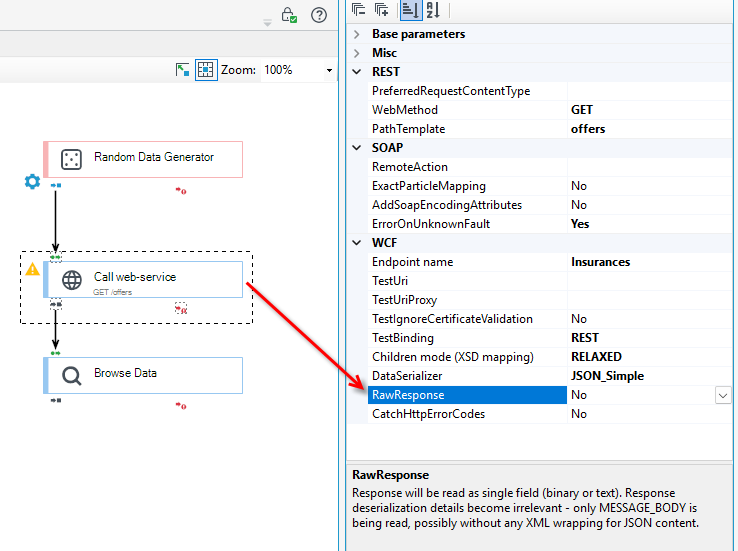The image size is (738, 551).
Task: Select the Categorized view button
Action: click(410, 10)
